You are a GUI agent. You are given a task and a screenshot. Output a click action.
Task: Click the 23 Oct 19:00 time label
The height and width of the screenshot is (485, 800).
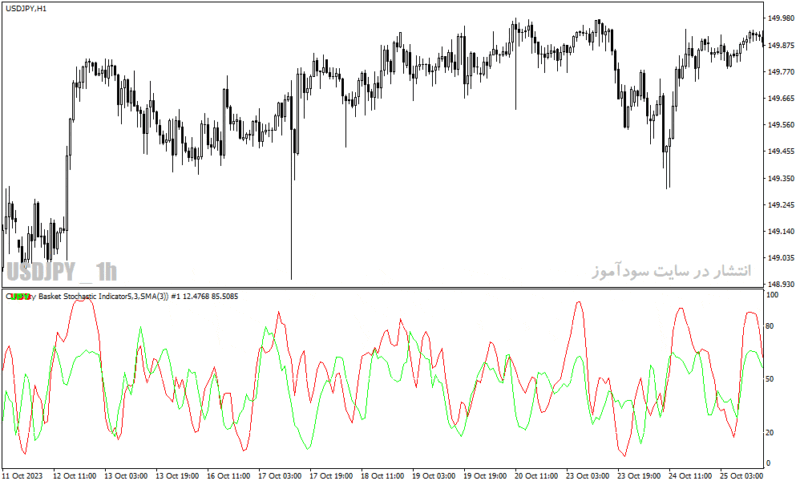pyautogui.click(x=639, y=476)
